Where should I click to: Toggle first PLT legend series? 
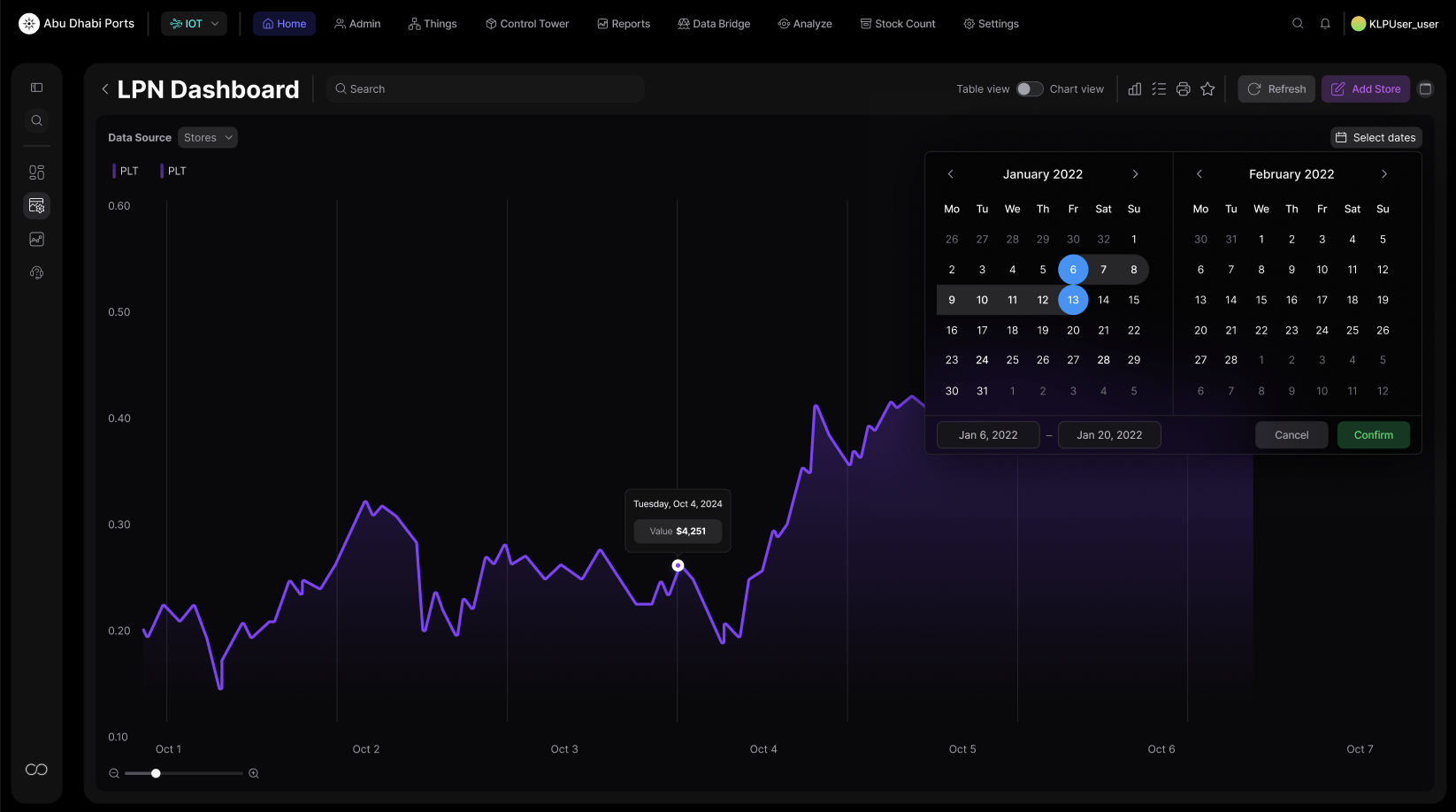(x=126, y=171)
